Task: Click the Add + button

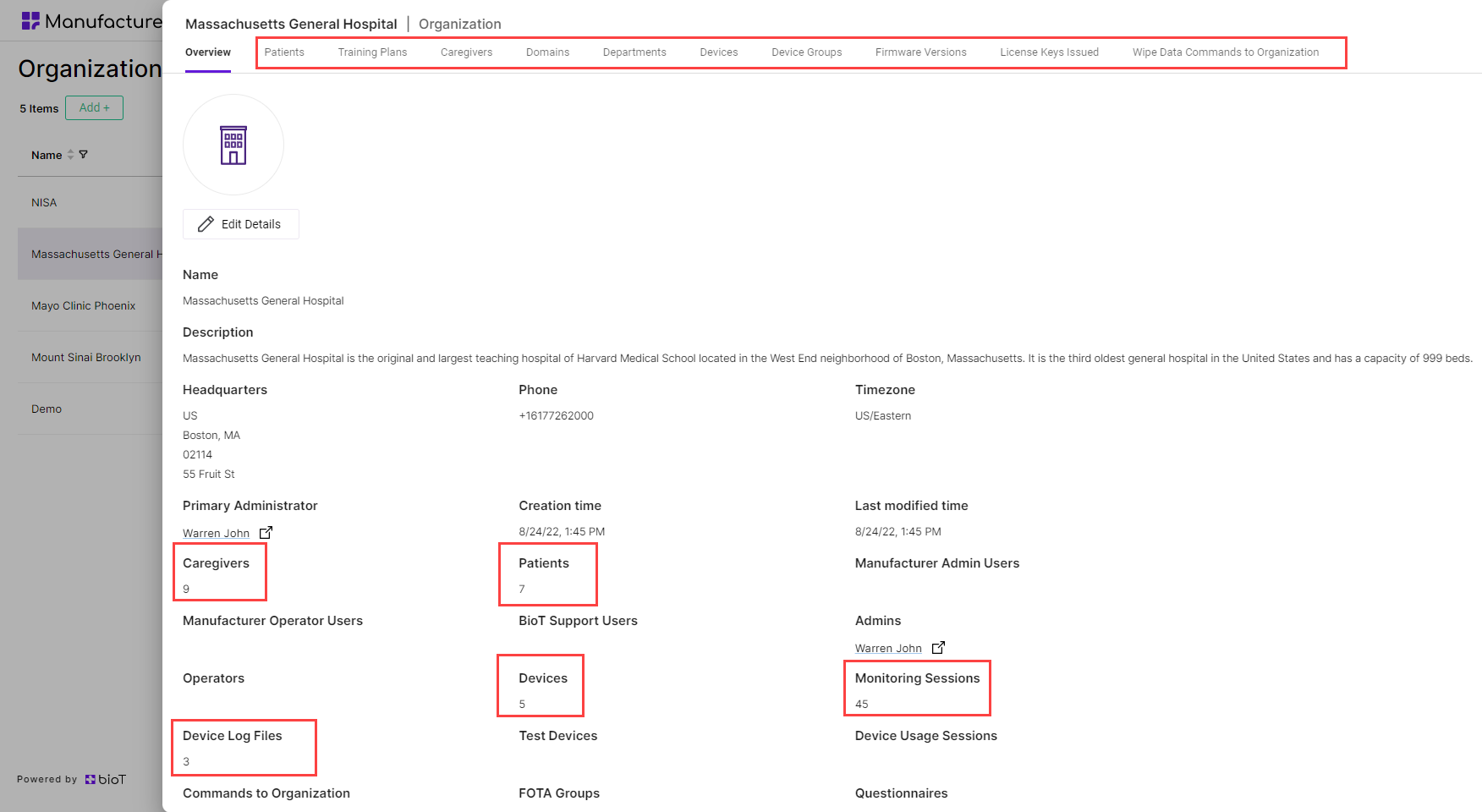Action: click(94, 107)
